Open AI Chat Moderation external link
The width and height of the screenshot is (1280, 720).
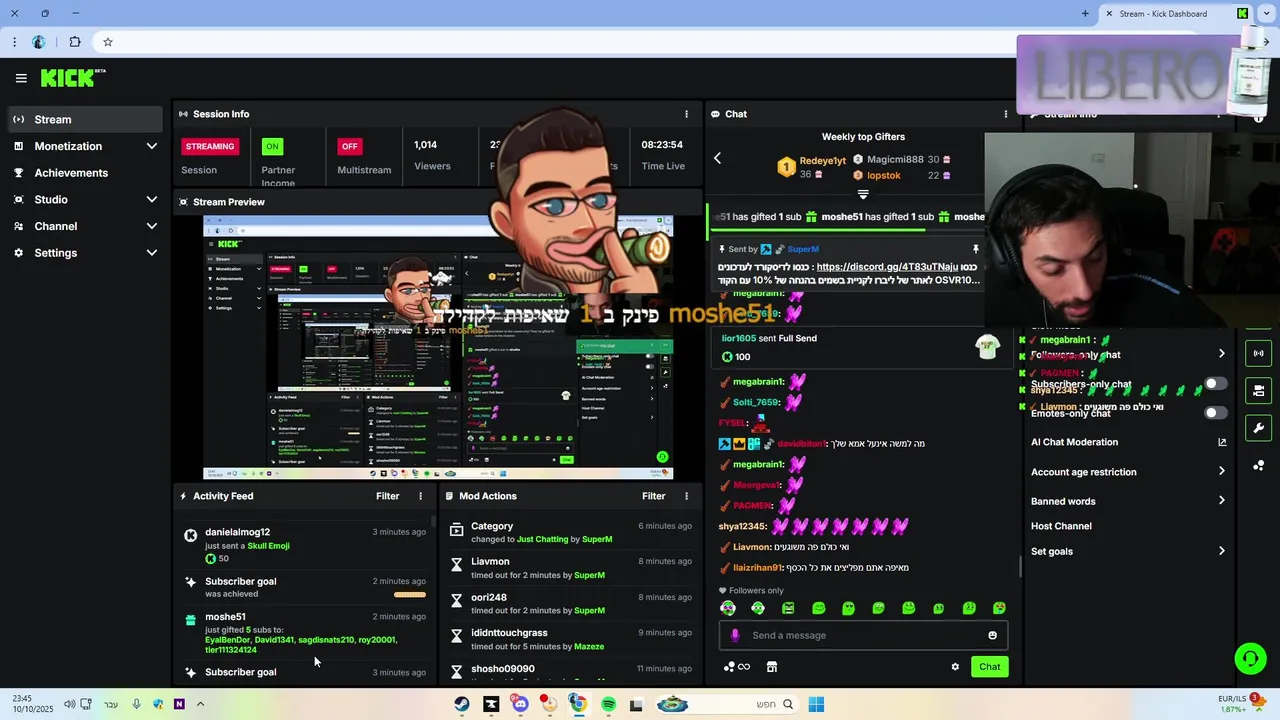tap(1221, 442)
